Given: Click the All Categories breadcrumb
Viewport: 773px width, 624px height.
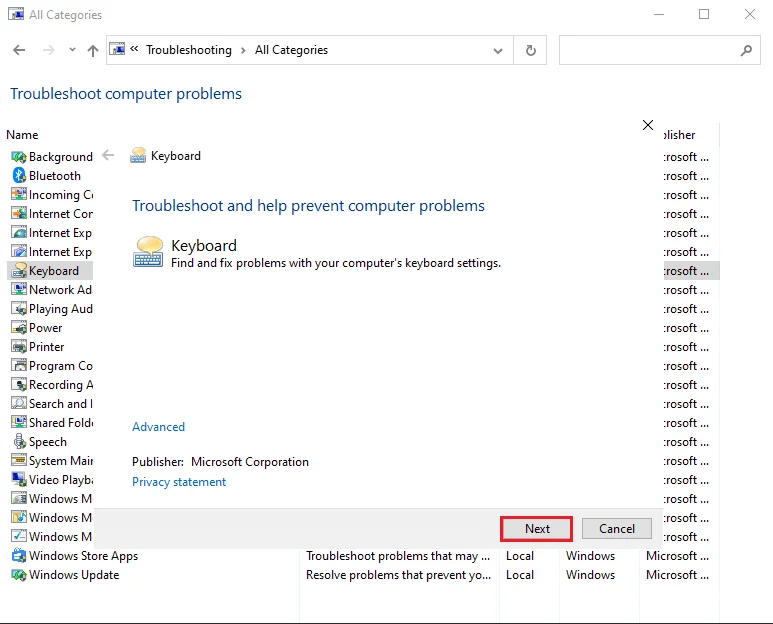Looking at the screenshot, I should point(291,50).
